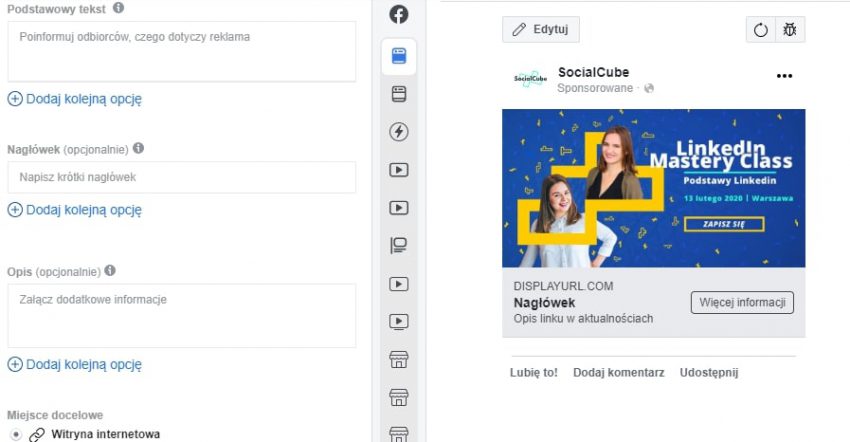Screen dimensions: 850x442
Task: Select the highlighted blue mobile feed preview icon
Action: (398, 57)
